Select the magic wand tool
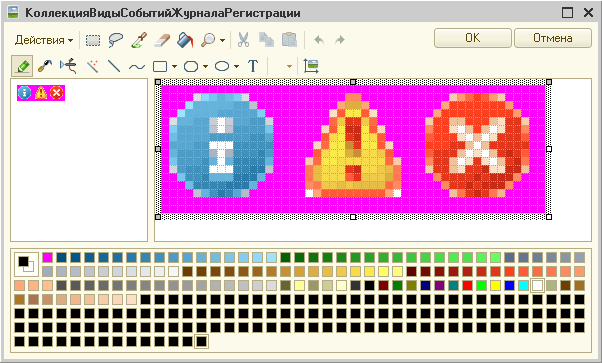This screenshot has width=602, height=363. coord(92,66)
